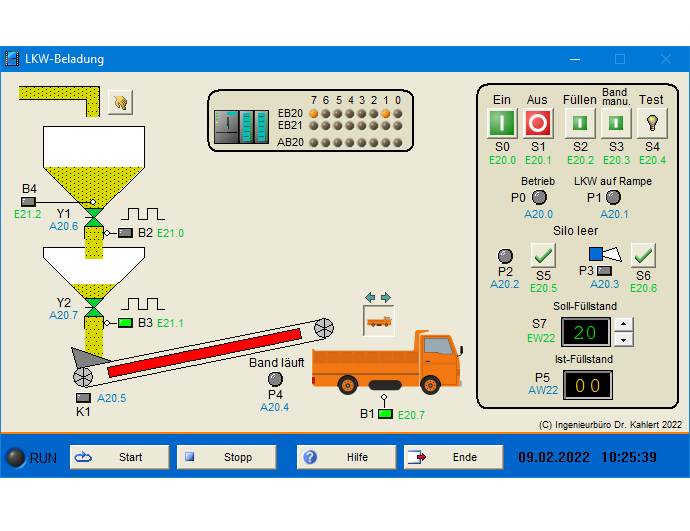Click the upper silo hopper

click(94, 167)
